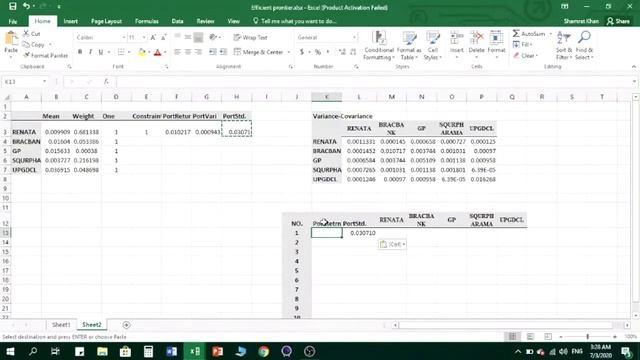Apply Merge & Center

pos(258,52)
